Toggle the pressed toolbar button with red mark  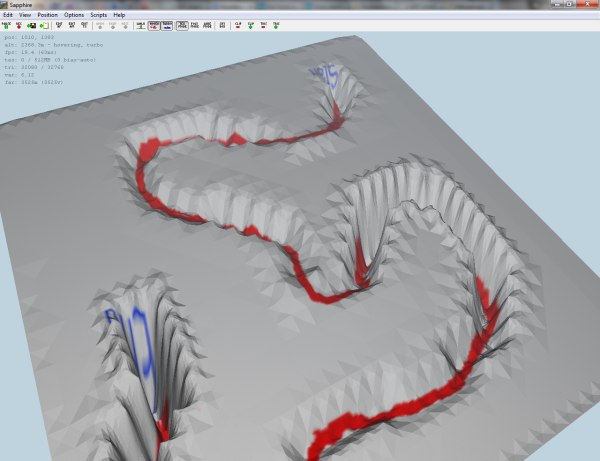(153, 26)
